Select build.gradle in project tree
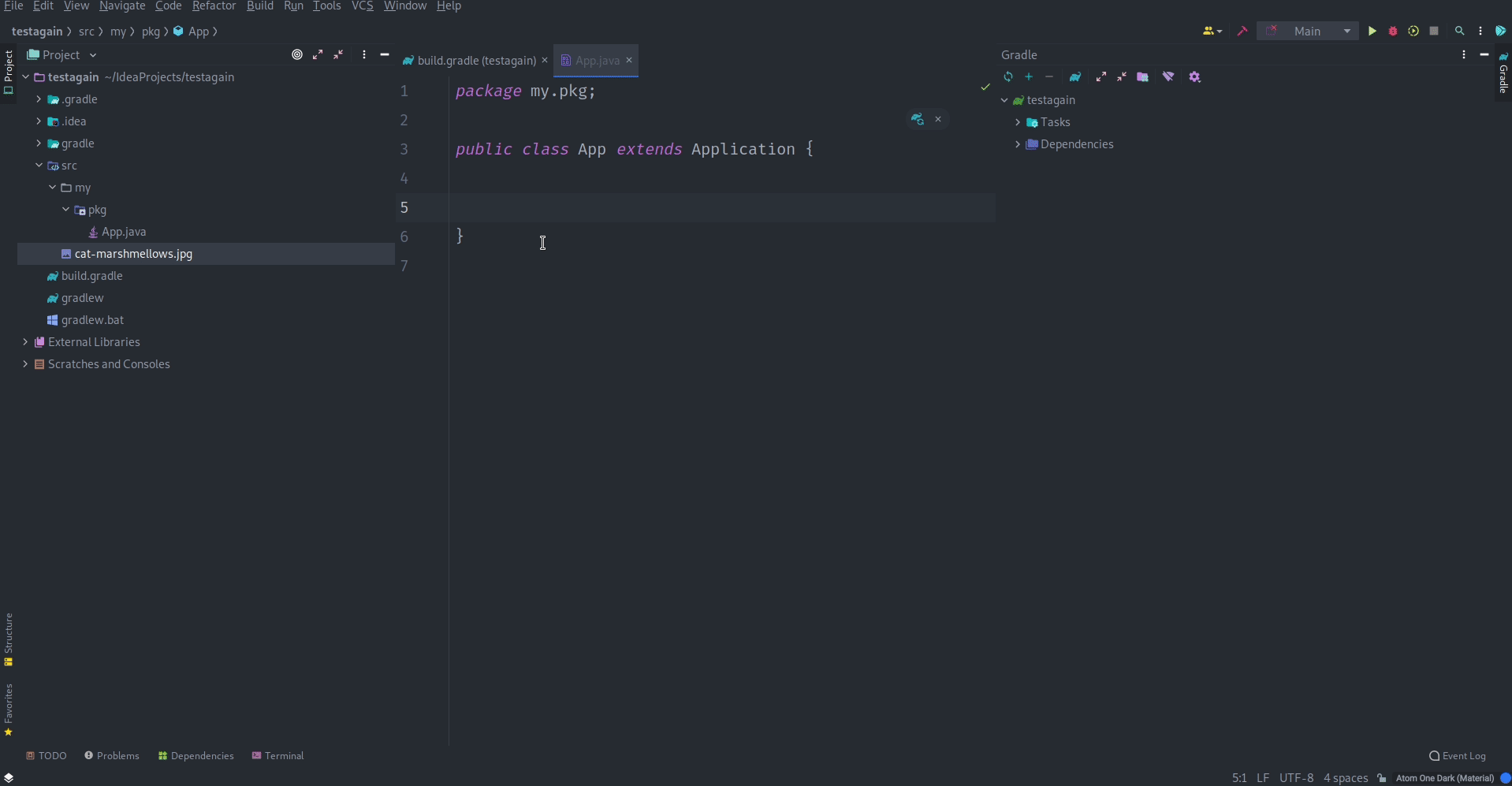 point(91,276)
